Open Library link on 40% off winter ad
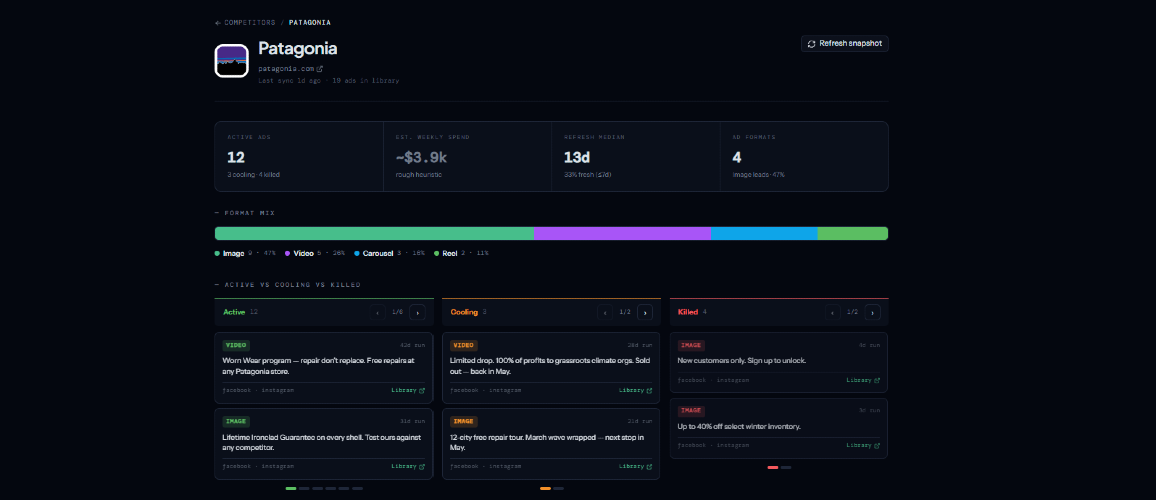Image resolution: width=1156 pixels, height=500 pixels. click(x=863, y=445)
